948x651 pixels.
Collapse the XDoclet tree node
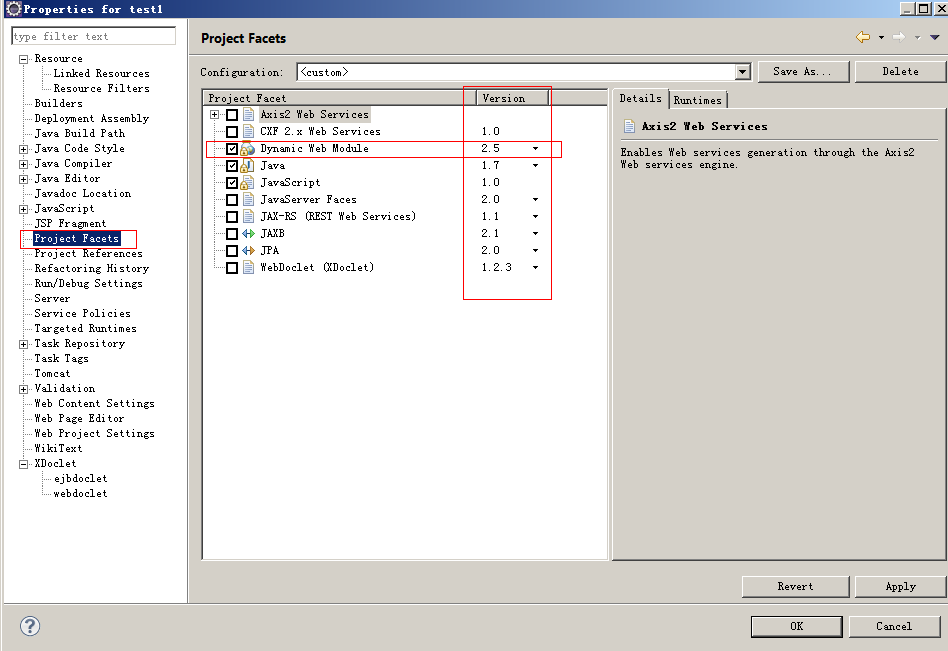[x=24, y=464]
